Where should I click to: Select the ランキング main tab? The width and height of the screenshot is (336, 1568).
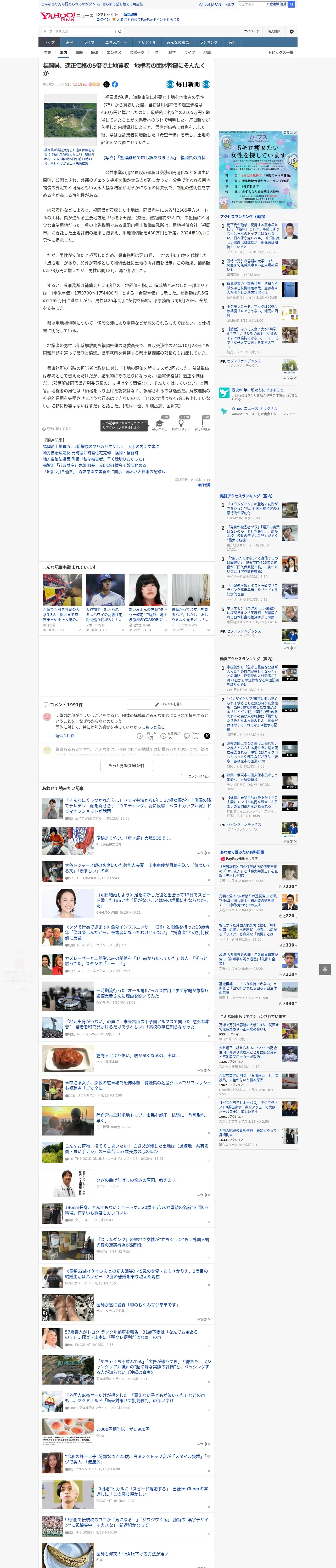209,43
